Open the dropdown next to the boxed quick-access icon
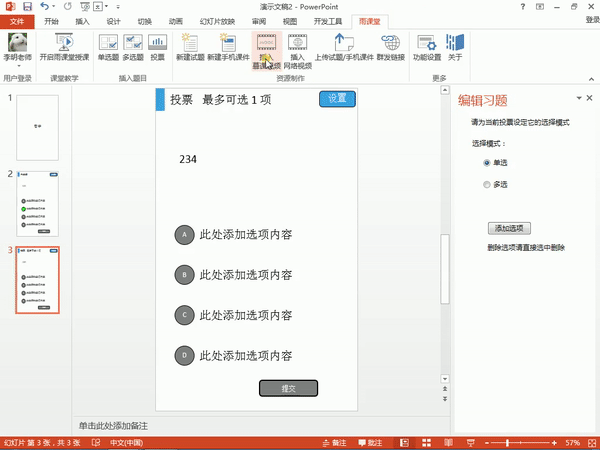600x450 pixels. tap(106, 7)
